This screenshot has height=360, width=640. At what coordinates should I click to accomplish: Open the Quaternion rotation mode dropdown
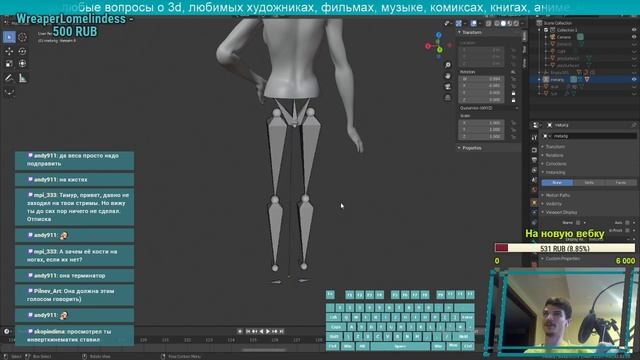pyautogui.click(x=489, y=108)
